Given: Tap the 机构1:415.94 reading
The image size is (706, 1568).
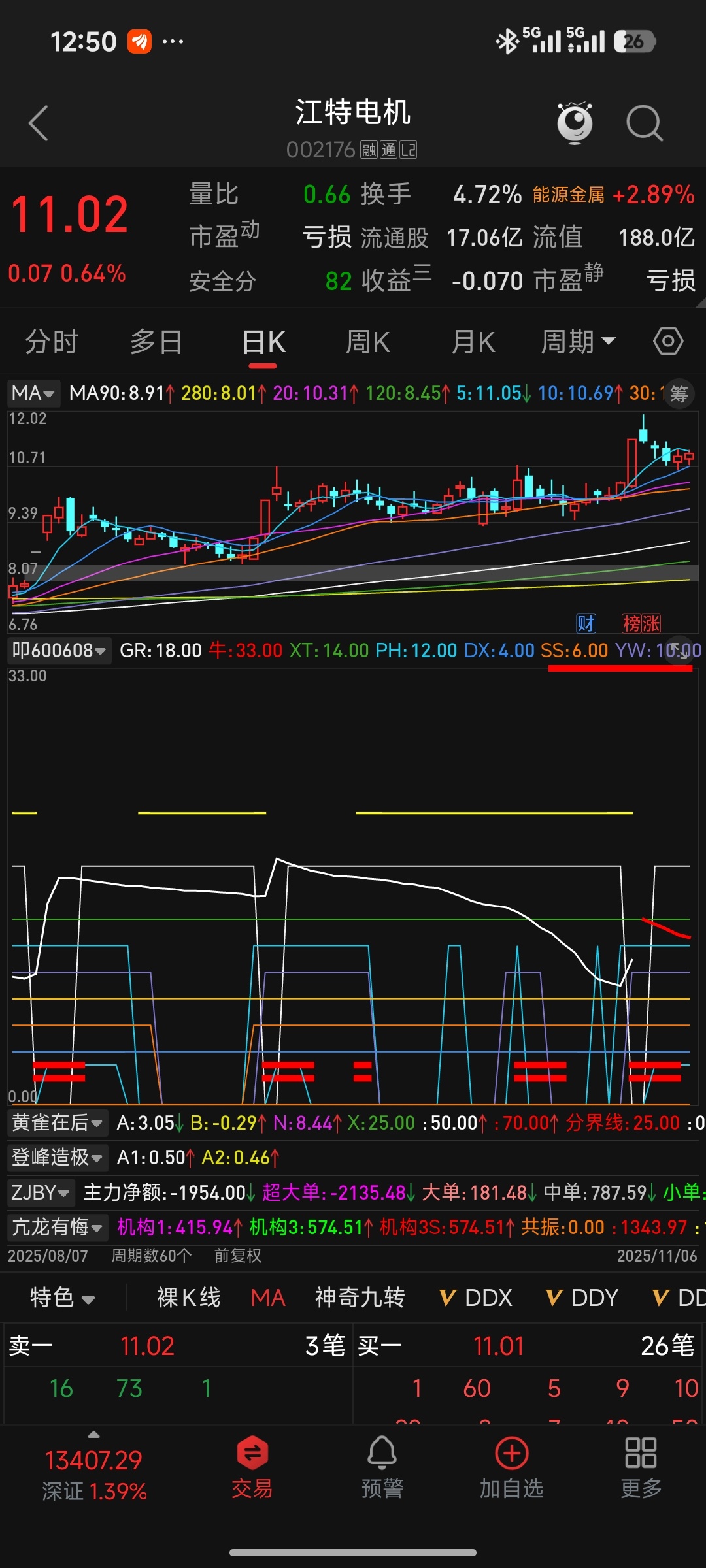Looking at the screenshot, I should pyautogui.click(x=180, y=1227).
